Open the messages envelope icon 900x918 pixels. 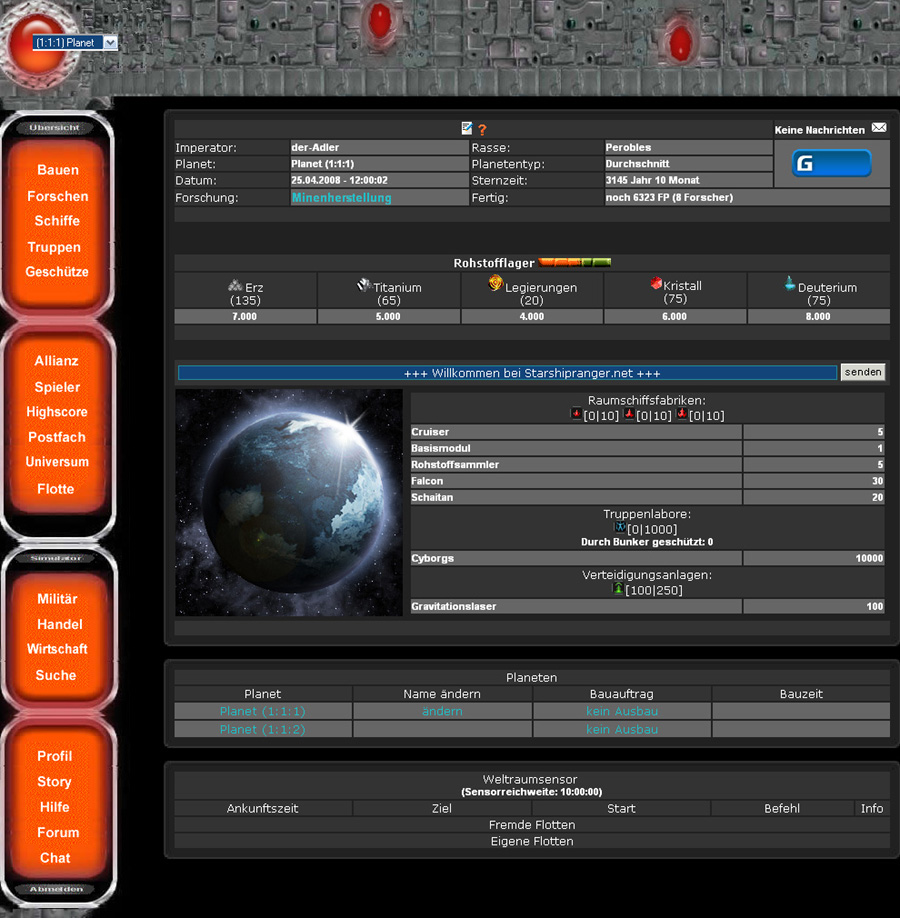(879, 129)
